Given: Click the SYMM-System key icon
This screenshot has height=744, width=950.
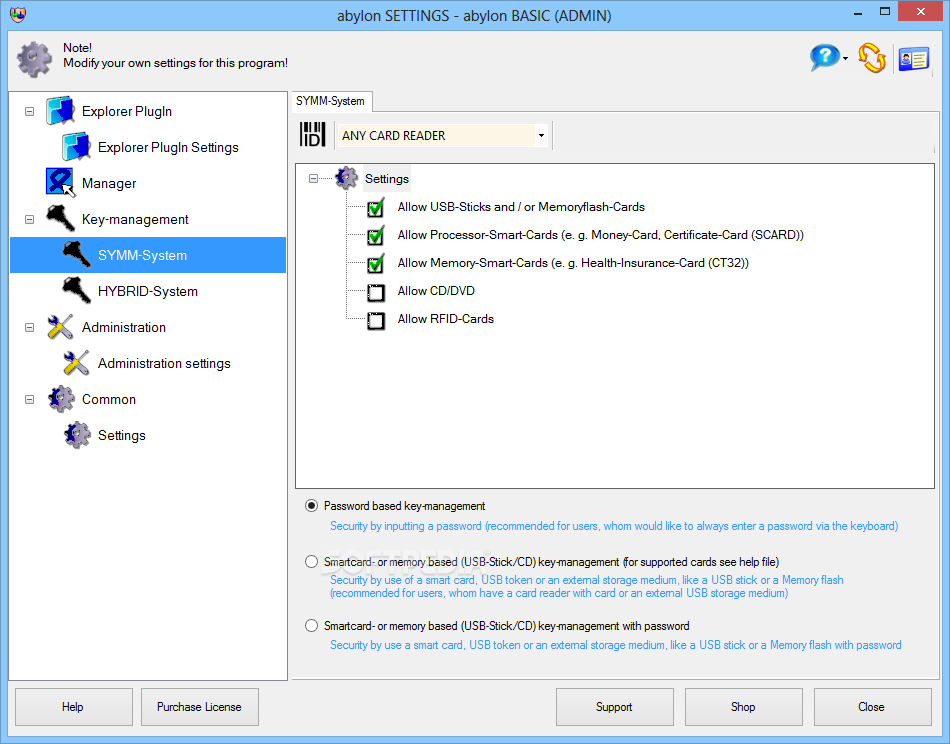Looking at the screenshot, I should click(76, 255).
